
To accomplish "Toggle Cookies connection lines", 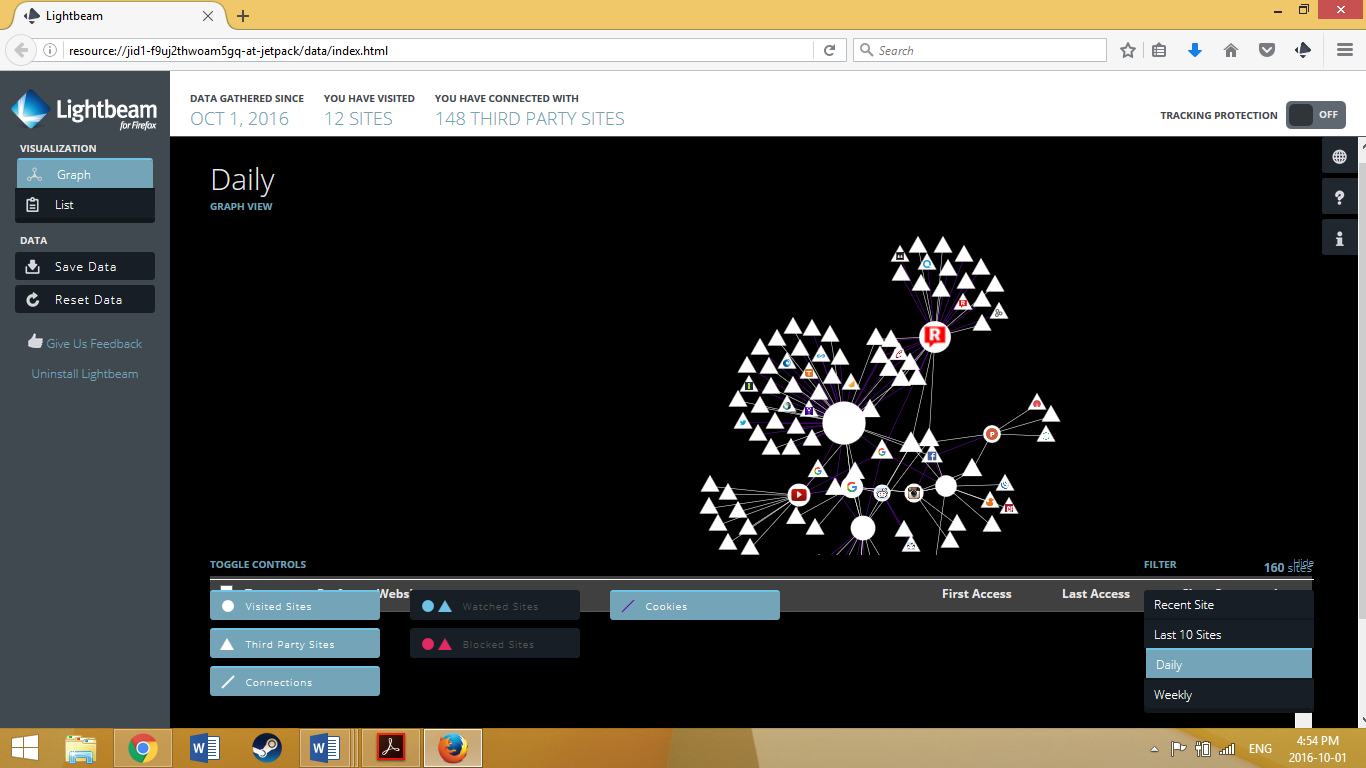I will click(695, 606).
